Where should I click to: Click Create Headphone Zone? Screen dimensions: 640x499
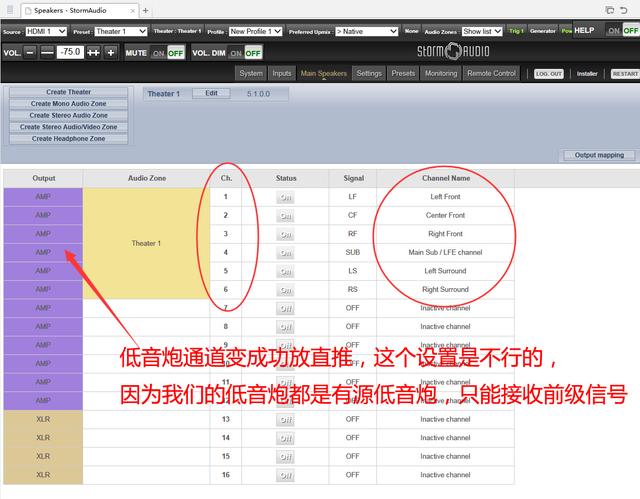coord(69,139)
